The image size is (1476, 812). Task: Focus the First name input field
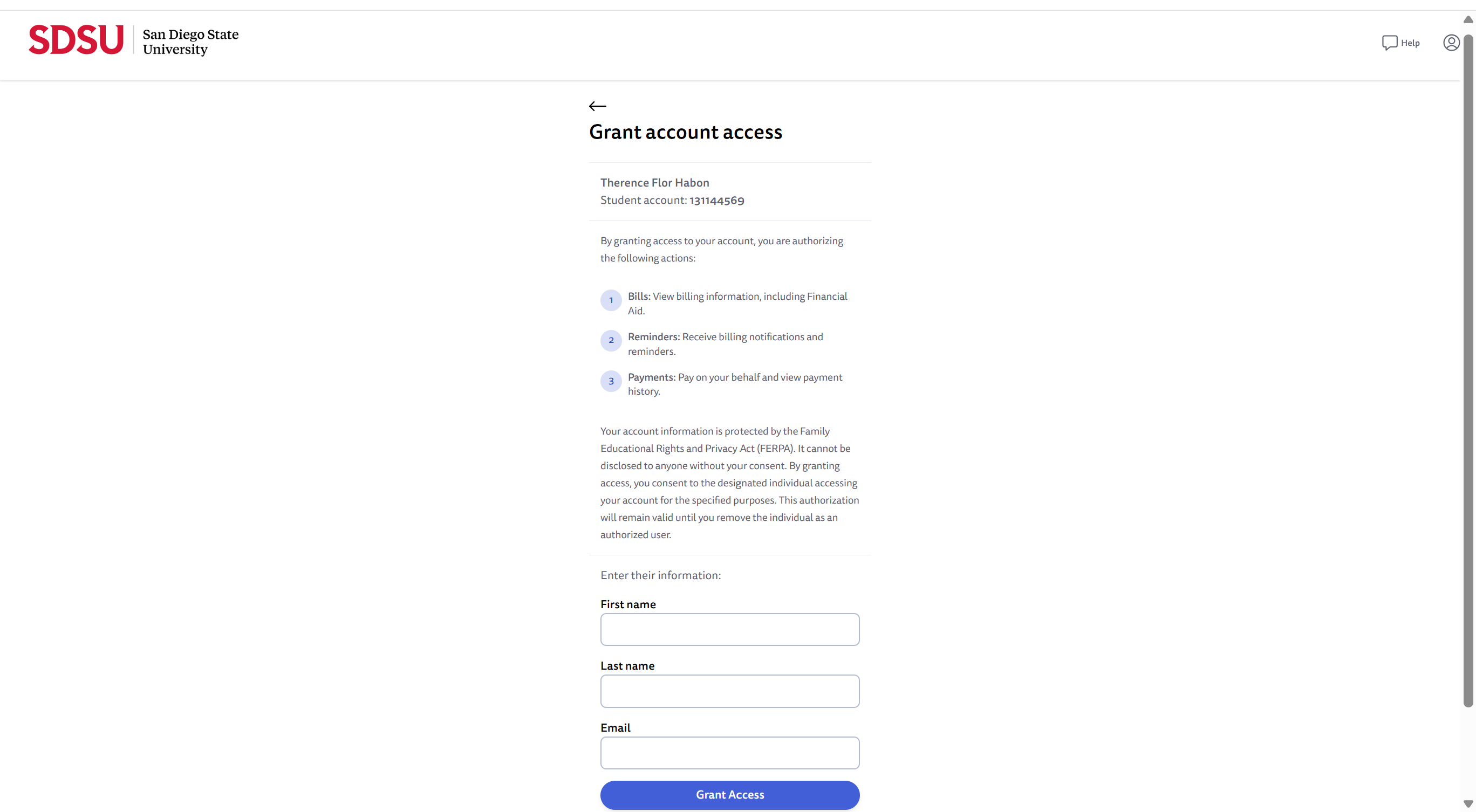click(729, 629)
